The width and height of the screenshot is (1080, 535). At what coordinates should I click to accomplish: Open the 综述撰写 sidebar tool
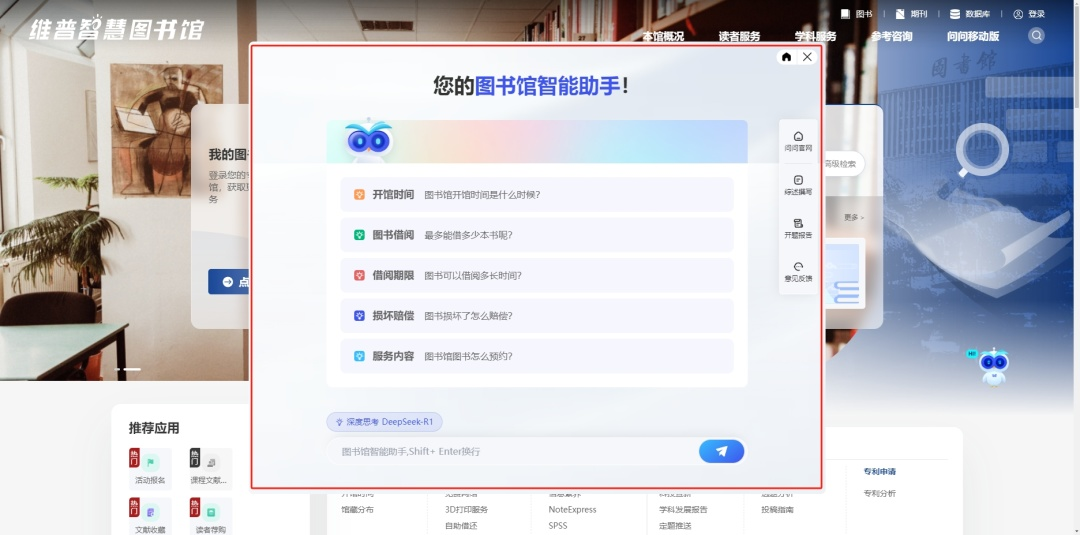click(x=798, y=184)
